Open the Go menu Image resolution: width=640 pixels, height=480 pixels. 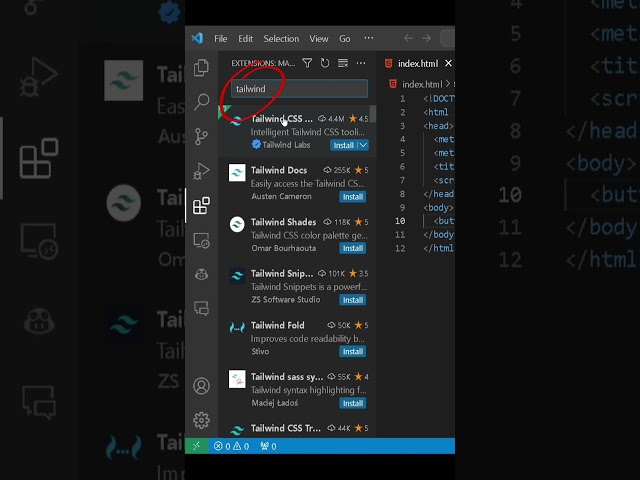pos(344,38)
